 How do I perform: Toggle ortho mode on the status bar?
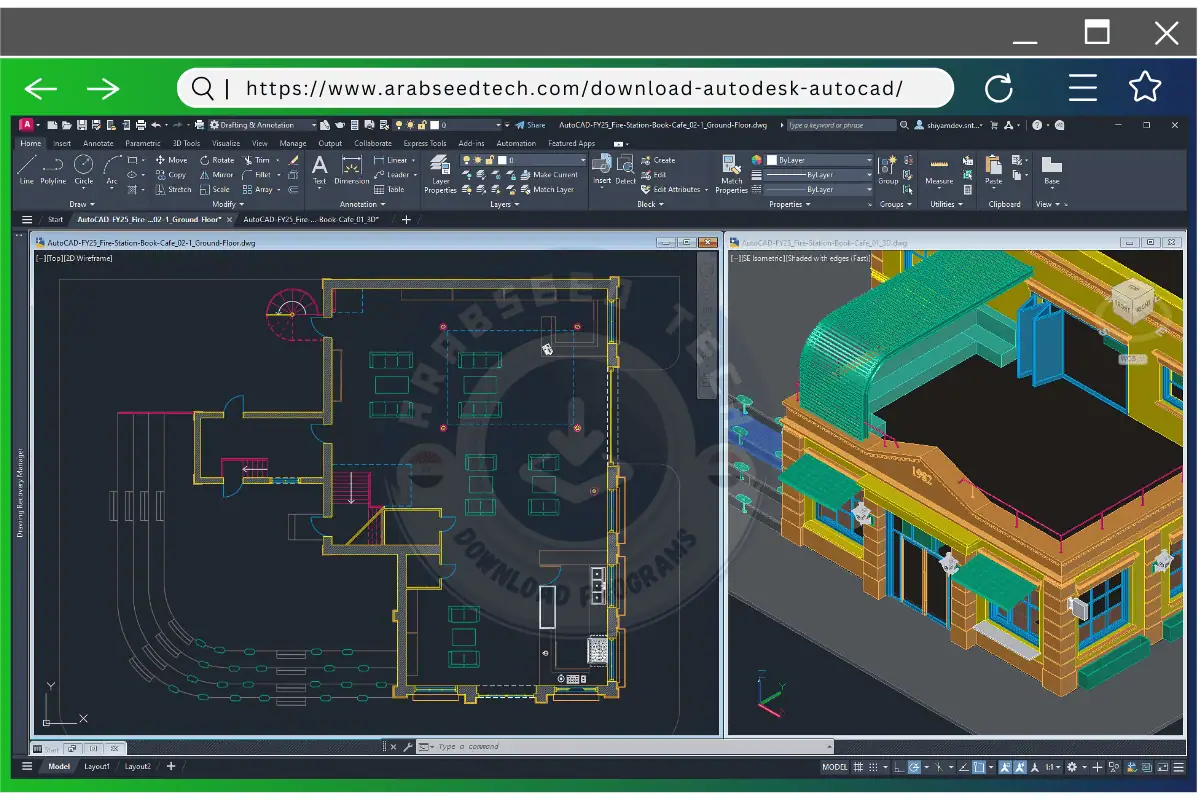point(898,766)
